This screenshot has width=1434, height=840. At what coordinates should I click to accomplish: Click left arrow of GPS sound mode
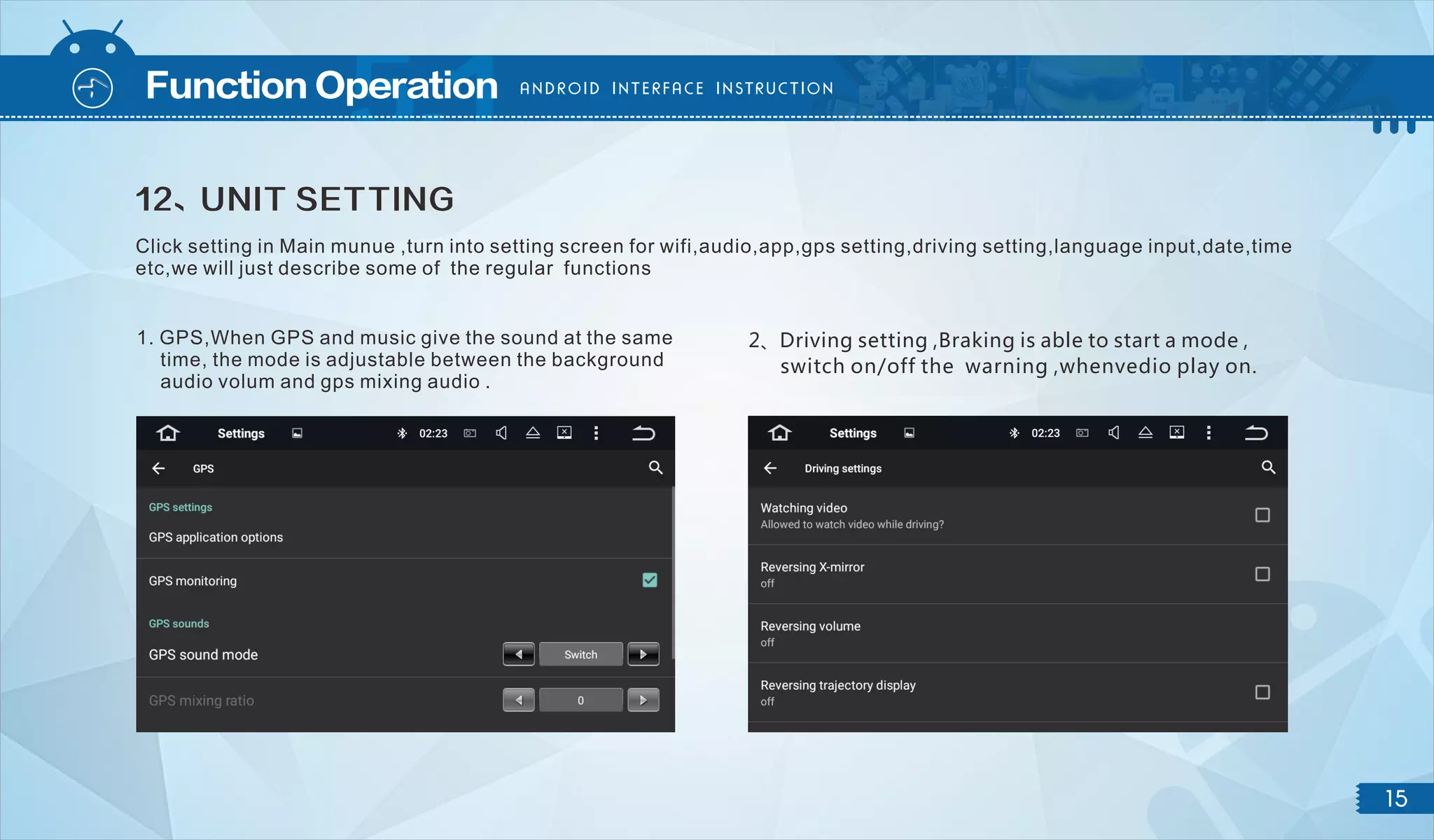pos(519,654)
